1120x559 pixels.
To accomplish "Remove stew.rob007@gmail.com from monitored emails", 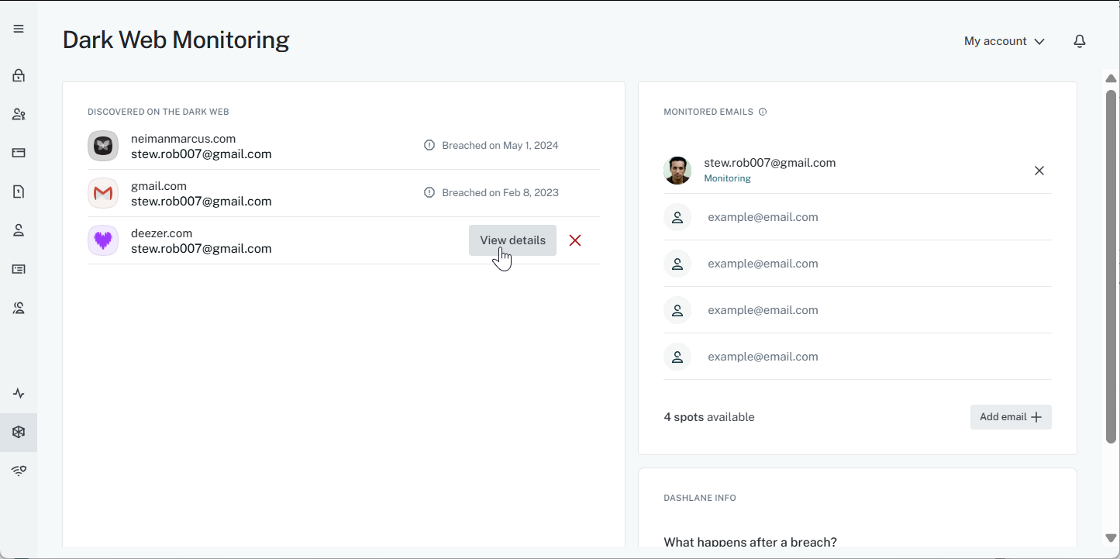I will coord(1039,171).
